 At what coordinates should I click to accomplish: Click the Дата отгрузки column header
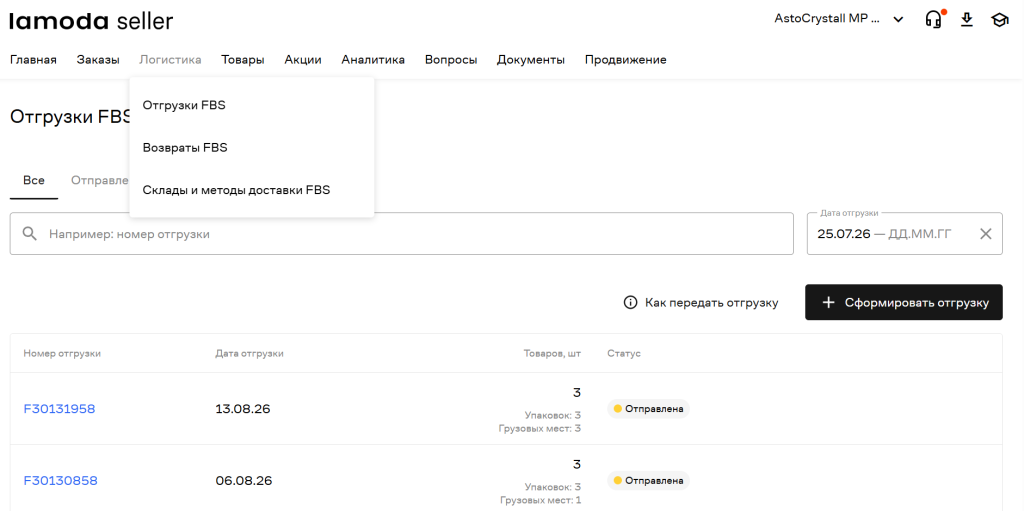(x=249, y=354)
